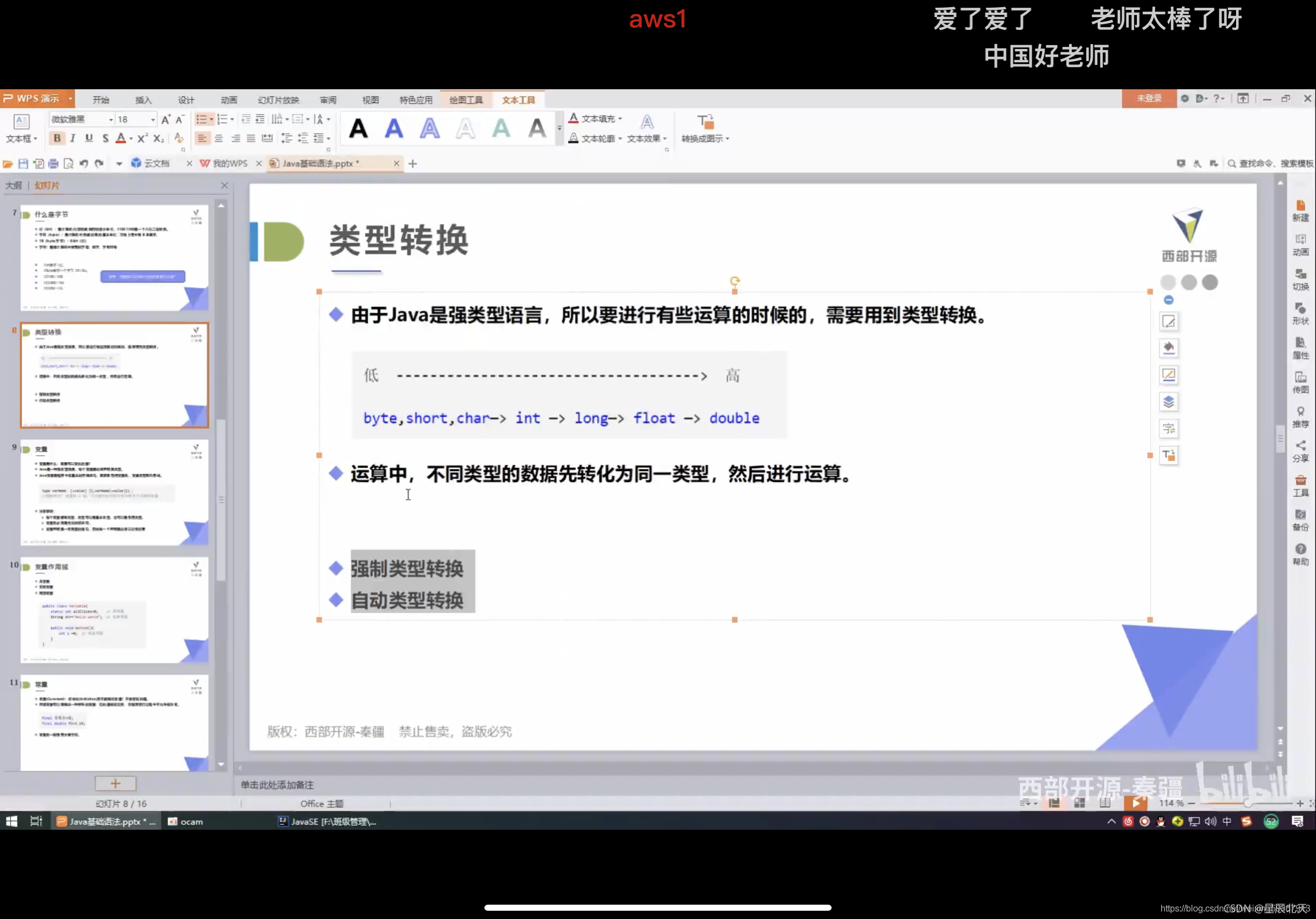Screen dimensions: 1316x919
Task: Select slide 9 变量 thumbnail
Action: [114, 491]
